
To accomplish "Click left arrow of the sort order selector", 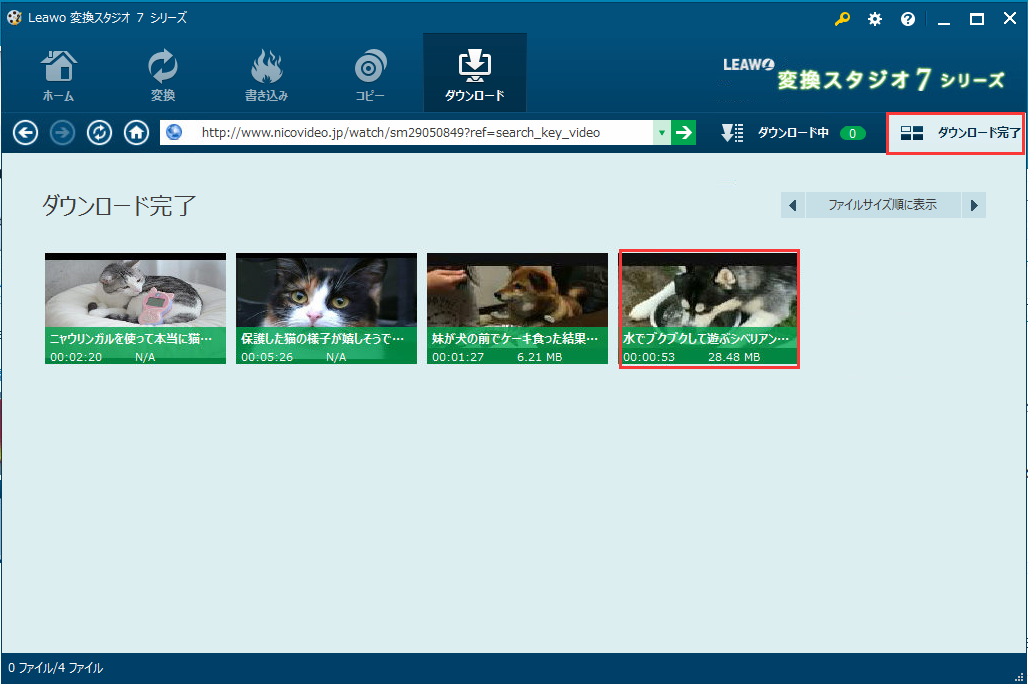I will [x=793, y=205].
